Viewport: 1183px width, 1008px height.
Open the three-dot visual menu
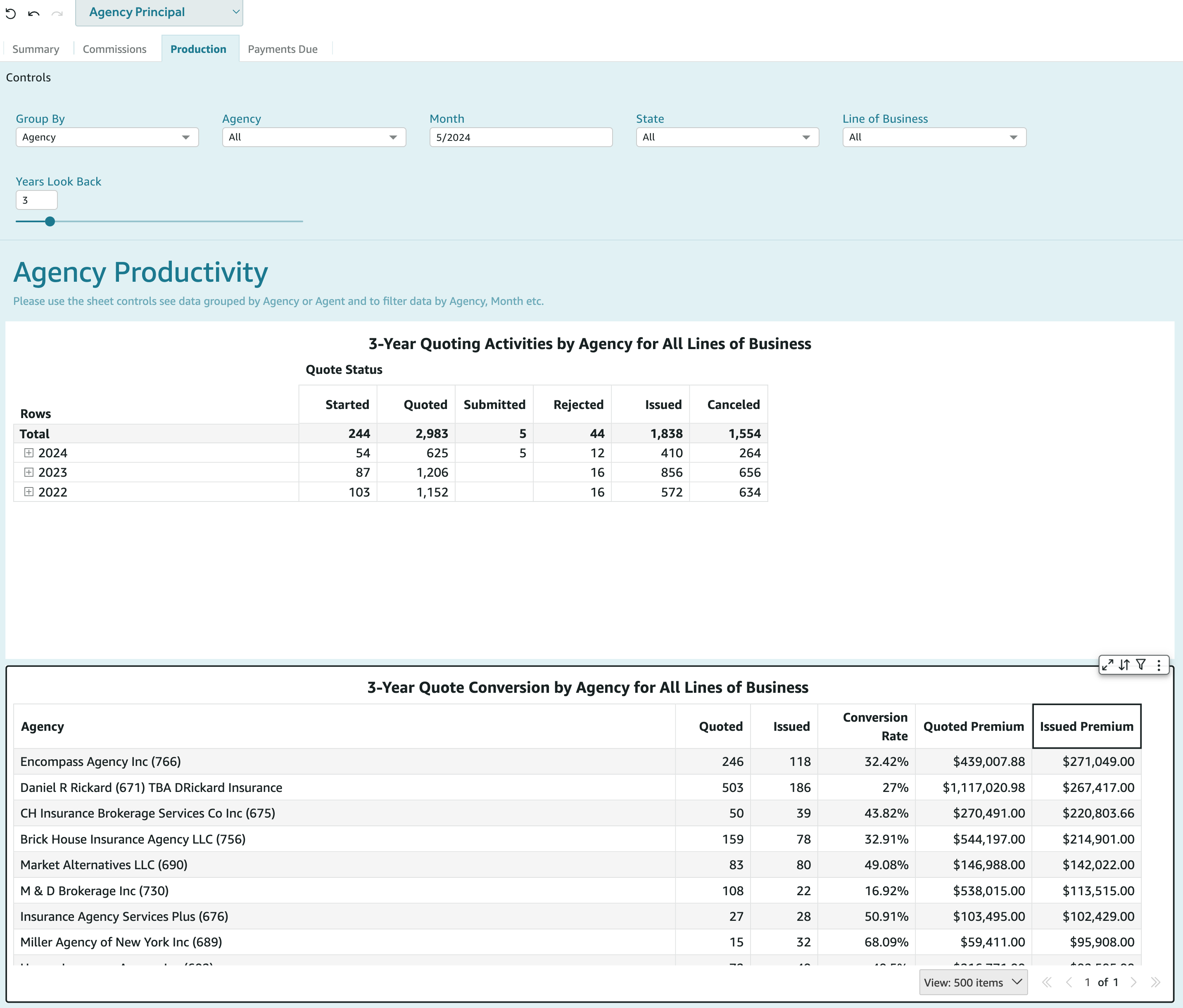coord(1159,665)
